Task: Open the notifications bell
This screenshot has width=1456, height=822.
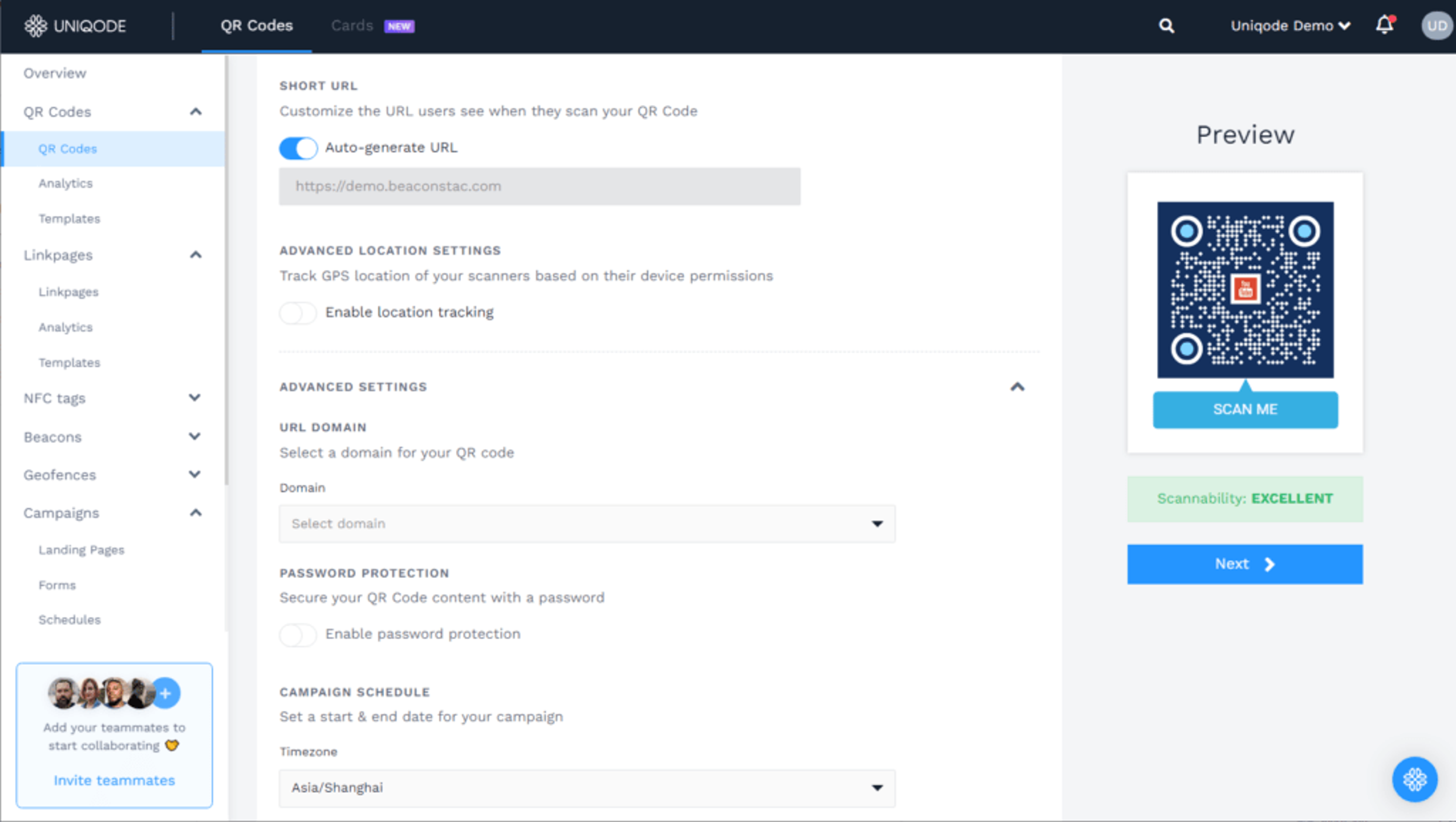Action: coord(1384,25)
